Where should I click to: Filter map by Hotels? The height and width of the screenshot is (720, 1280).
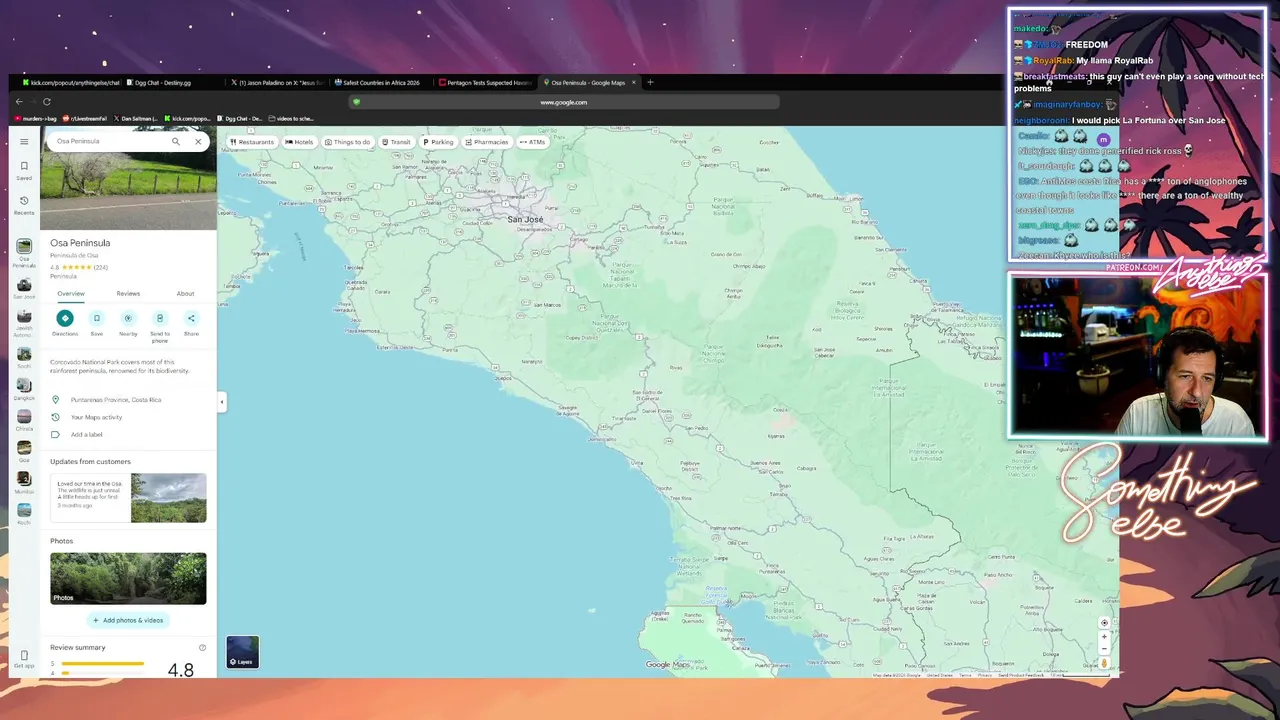299,142
